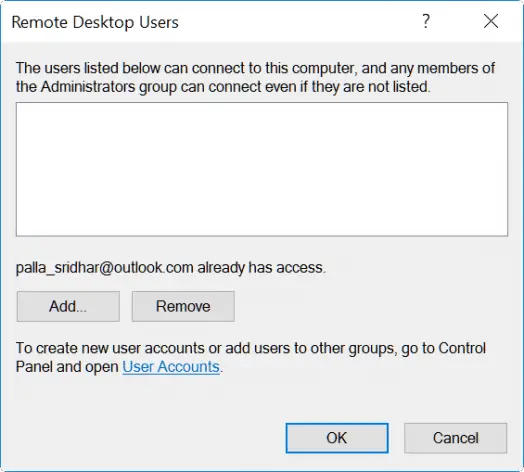Click the Remote Desktop Users title text

point(95,22)
